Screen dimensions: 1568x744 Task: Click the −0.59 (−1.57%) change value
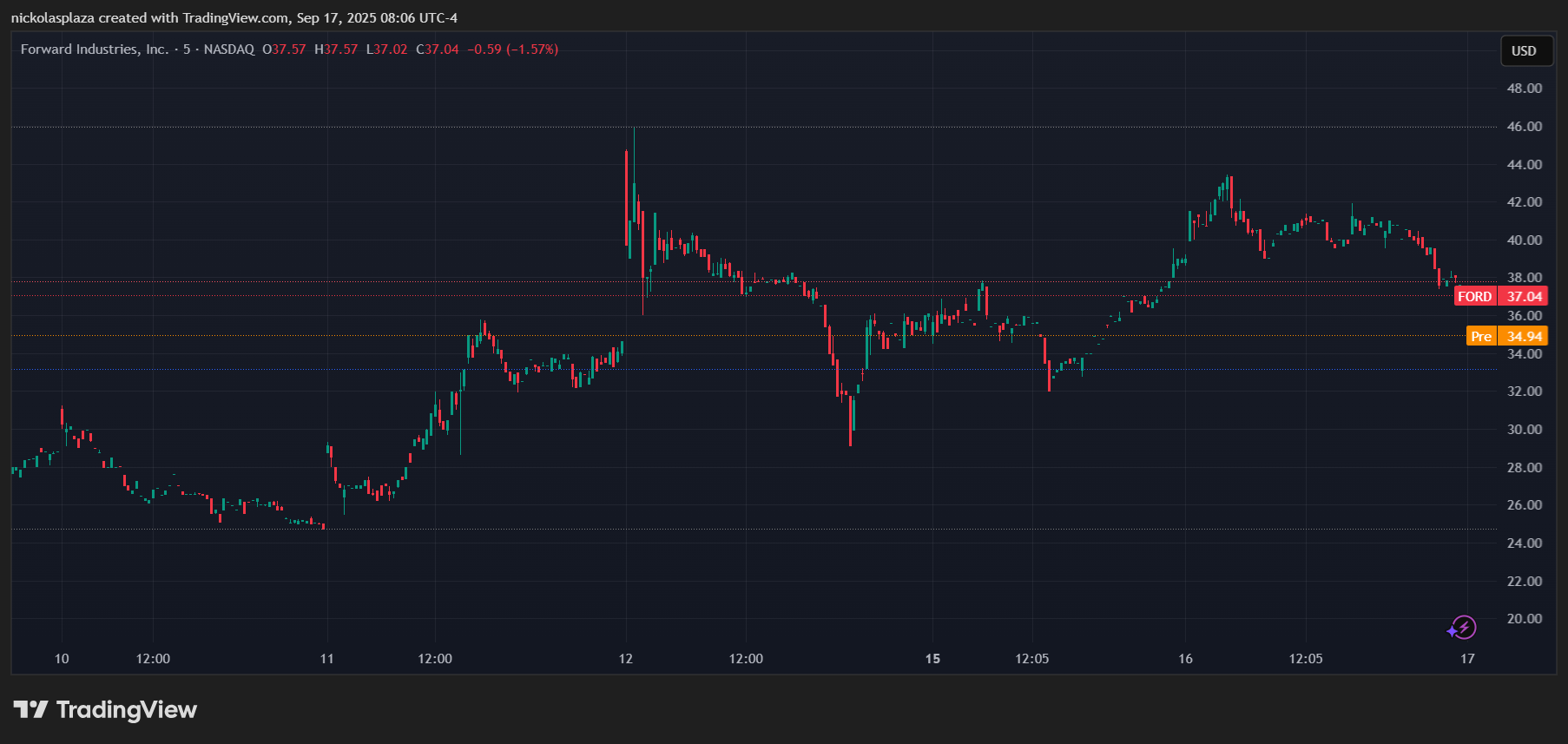pos(512,49)
